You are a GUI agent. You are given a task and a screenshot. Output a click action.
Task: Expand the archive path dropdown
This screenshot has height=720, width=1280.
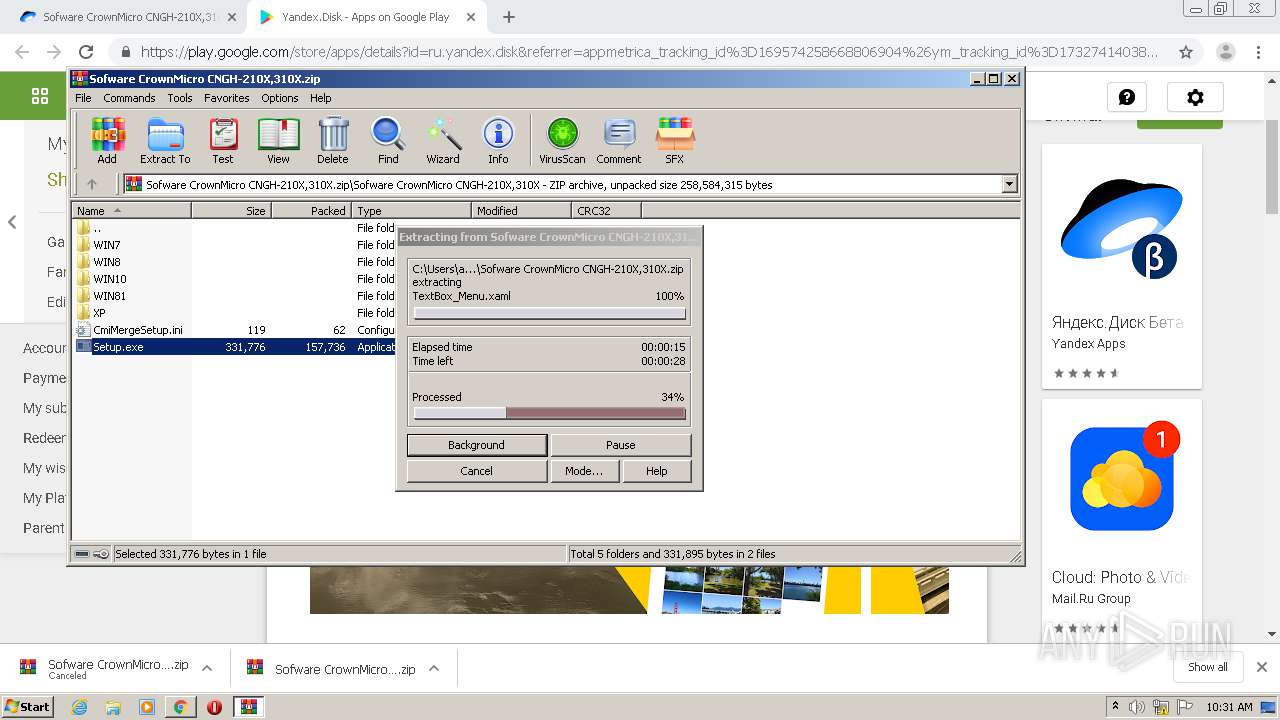point(1009,184)
